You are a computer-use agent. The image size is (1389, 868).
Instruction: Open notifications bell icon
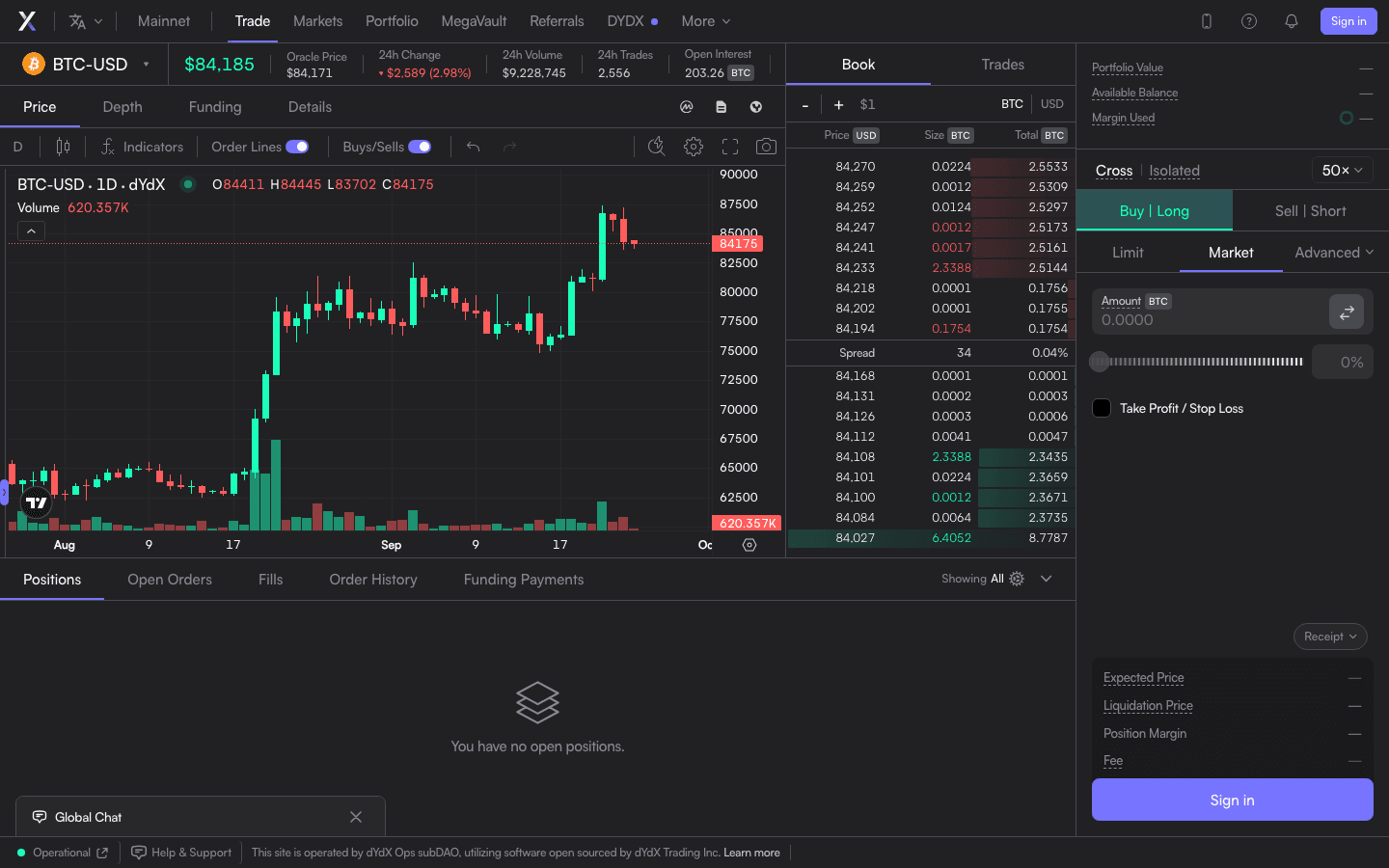[x=1292, y=21]
